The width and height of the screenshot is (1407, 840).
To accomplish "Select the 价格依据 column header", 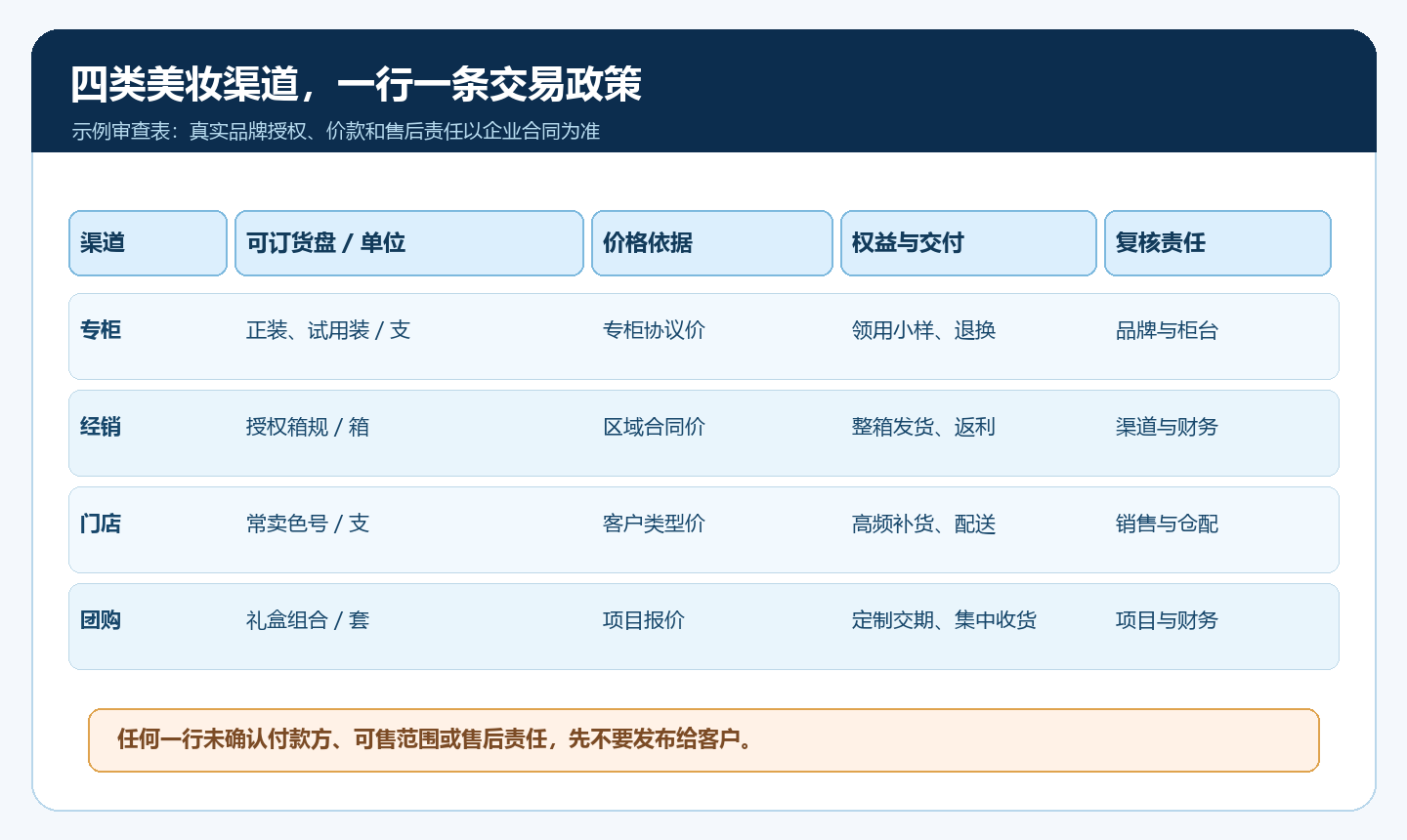I will pyautogui.click(x=712, y=243).
